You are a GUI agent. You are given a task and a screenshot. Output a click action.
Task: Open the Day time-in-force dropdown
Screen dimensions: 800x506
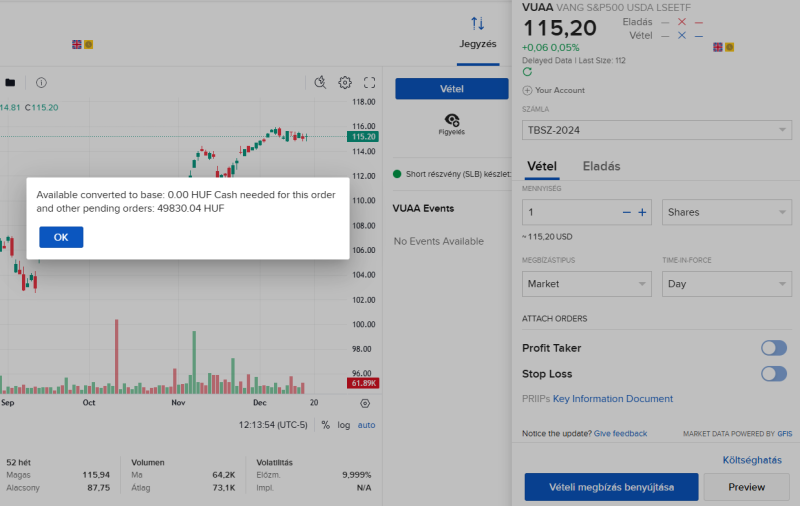coord(727,284)
